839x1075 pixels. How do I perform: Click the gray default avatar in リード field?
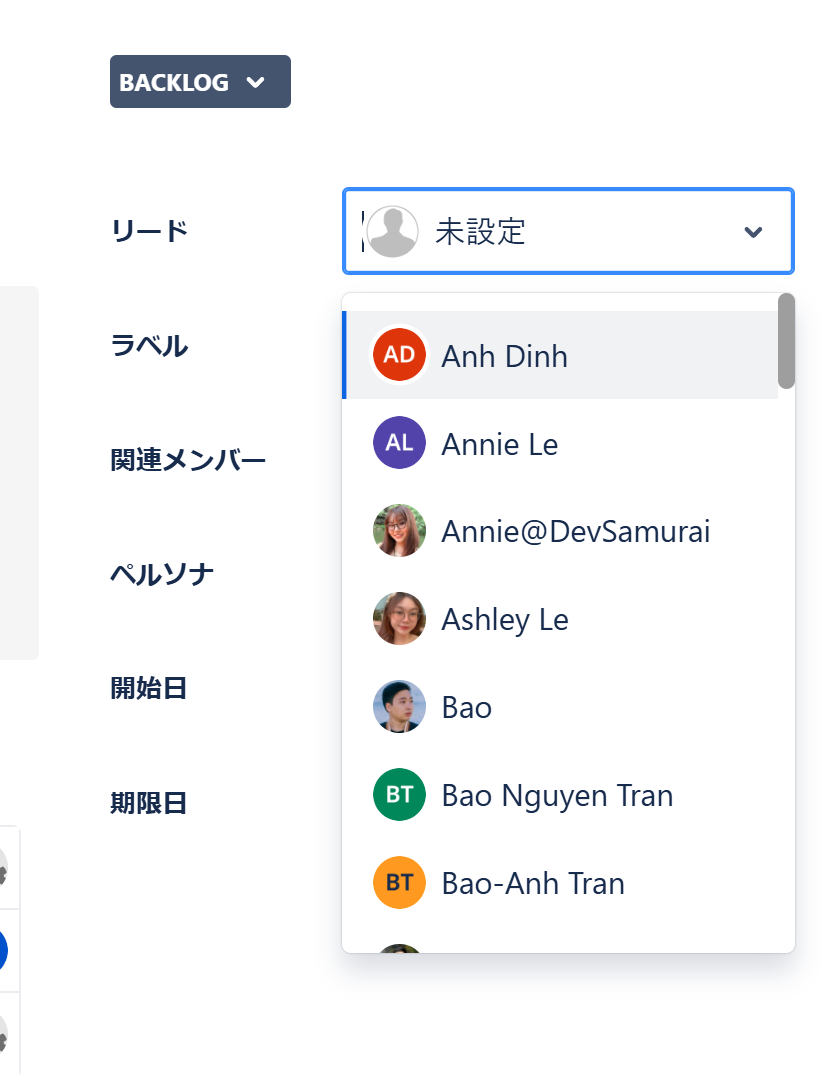[392, 232]
